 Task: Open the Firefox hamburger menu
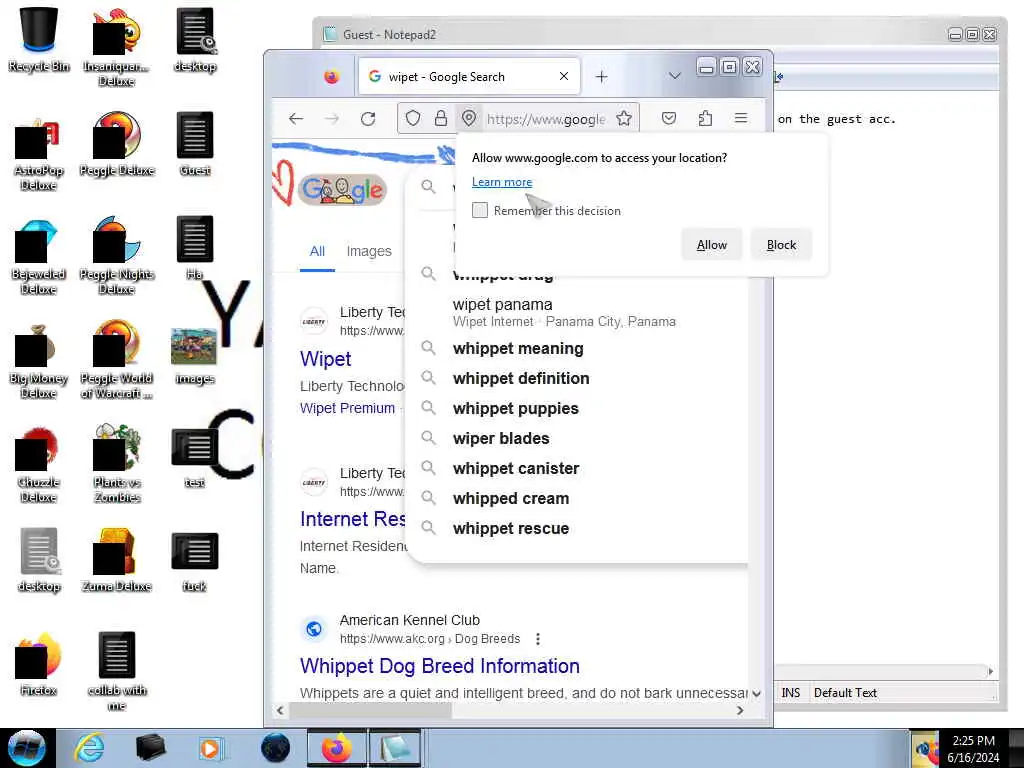click(x=741, y=118)
